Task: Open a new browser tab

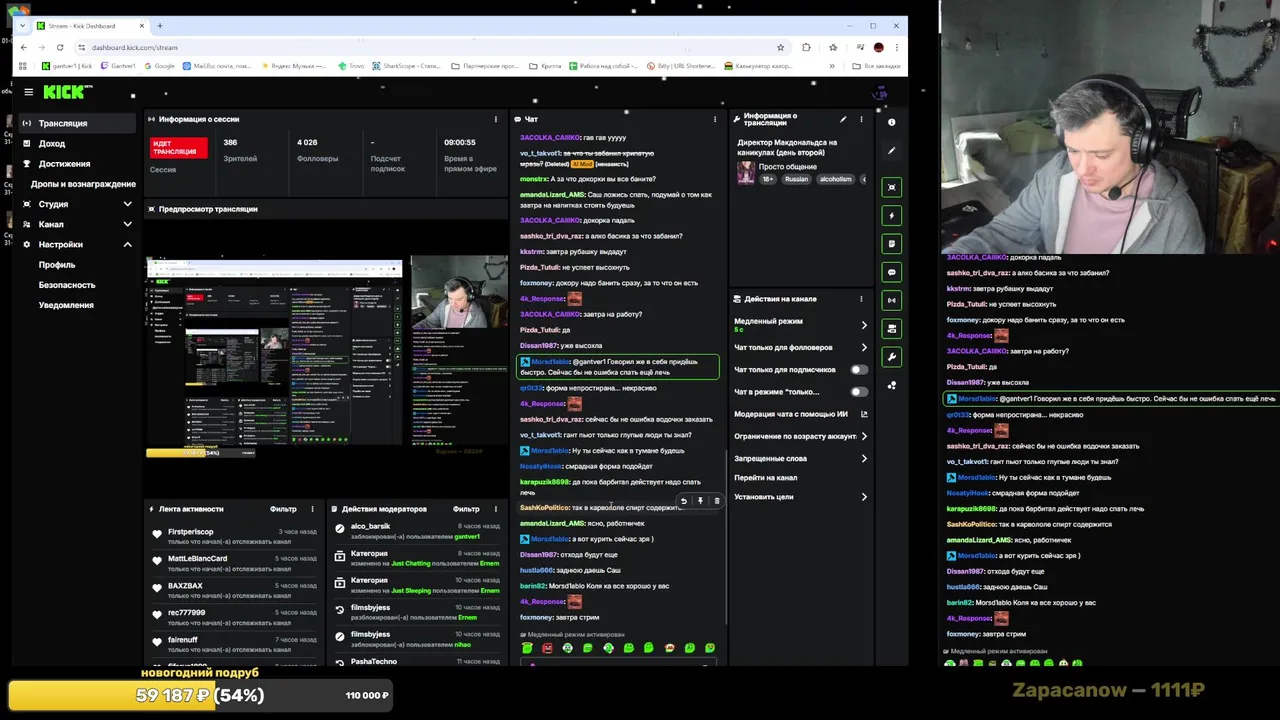Action: coord(160,26)
